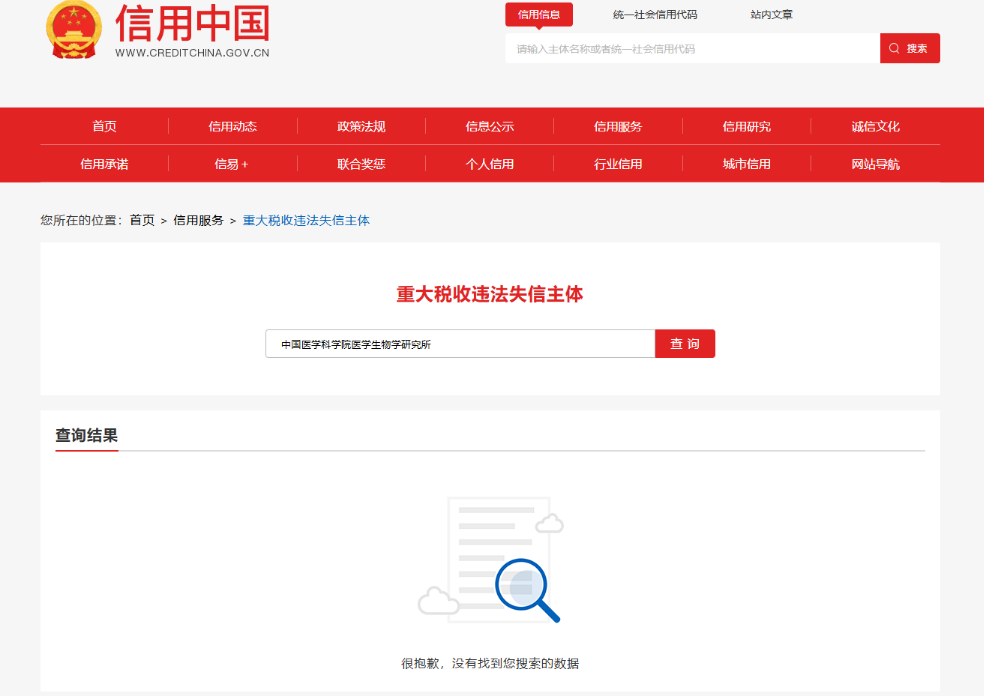The height and width of the screenshot is (696, 984).
Task: Click the no-results document magnifier illustration
Action: [491, 559]
